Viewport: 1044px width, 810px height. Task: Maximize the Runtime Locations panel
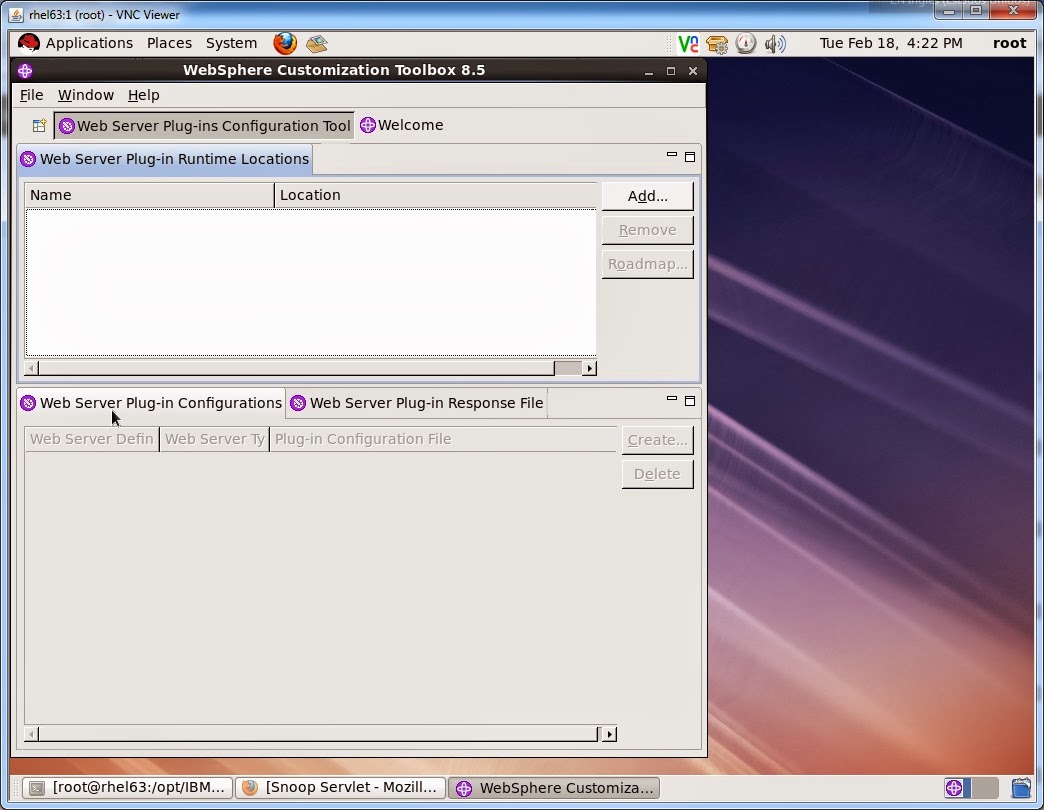point(689,156)
